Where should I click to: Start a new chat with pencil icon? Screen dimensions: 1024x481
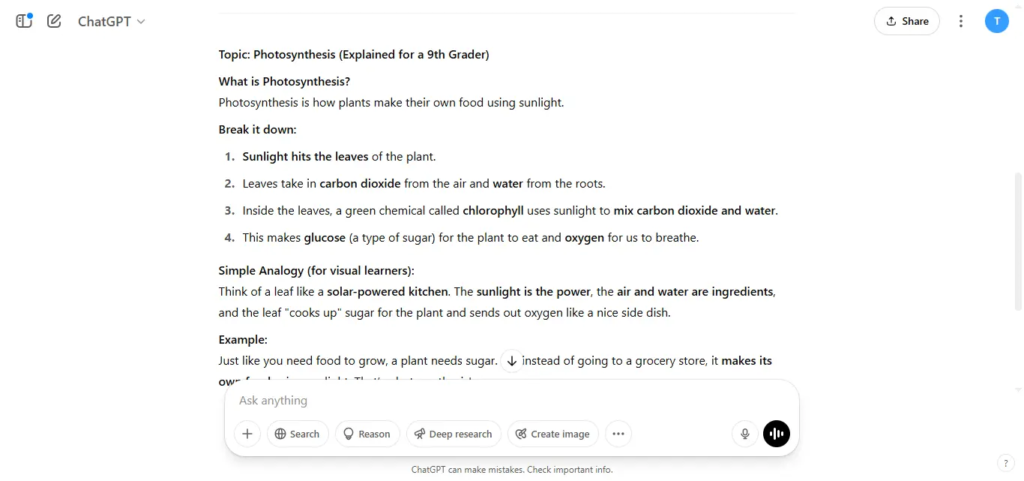coord(54,21)
